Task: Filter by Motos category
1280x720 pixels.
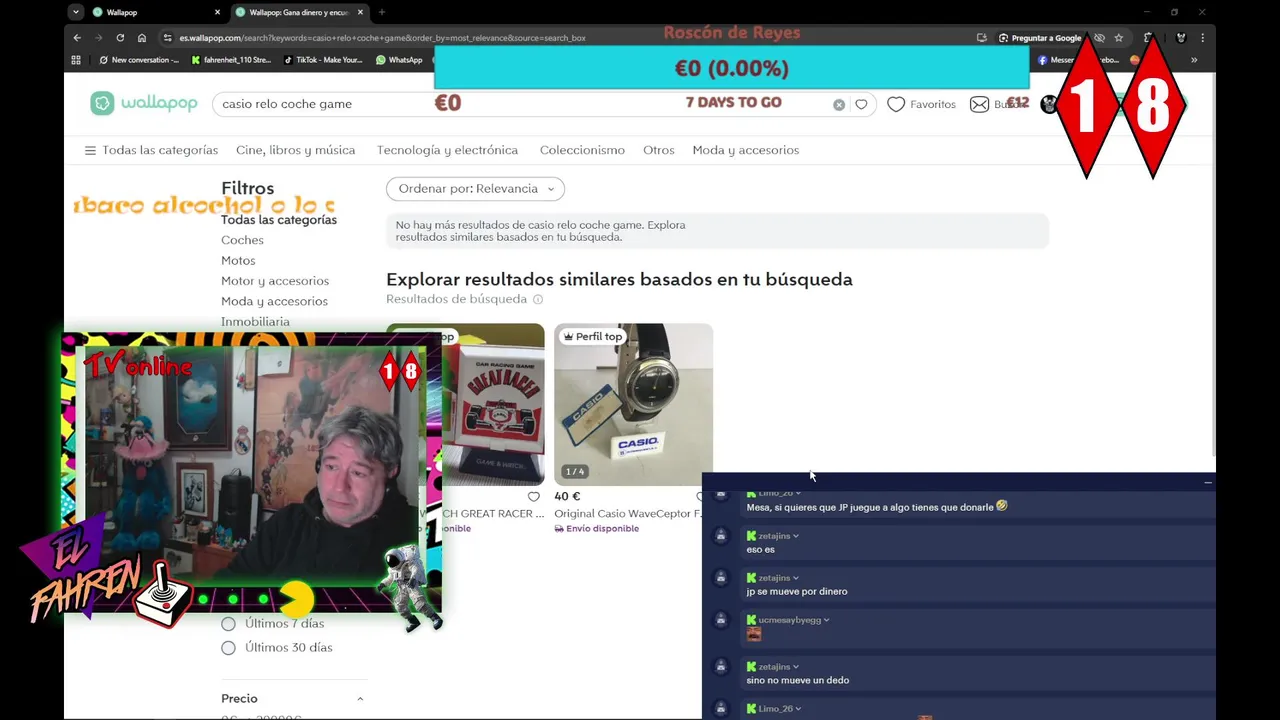Action: point(238,260)
